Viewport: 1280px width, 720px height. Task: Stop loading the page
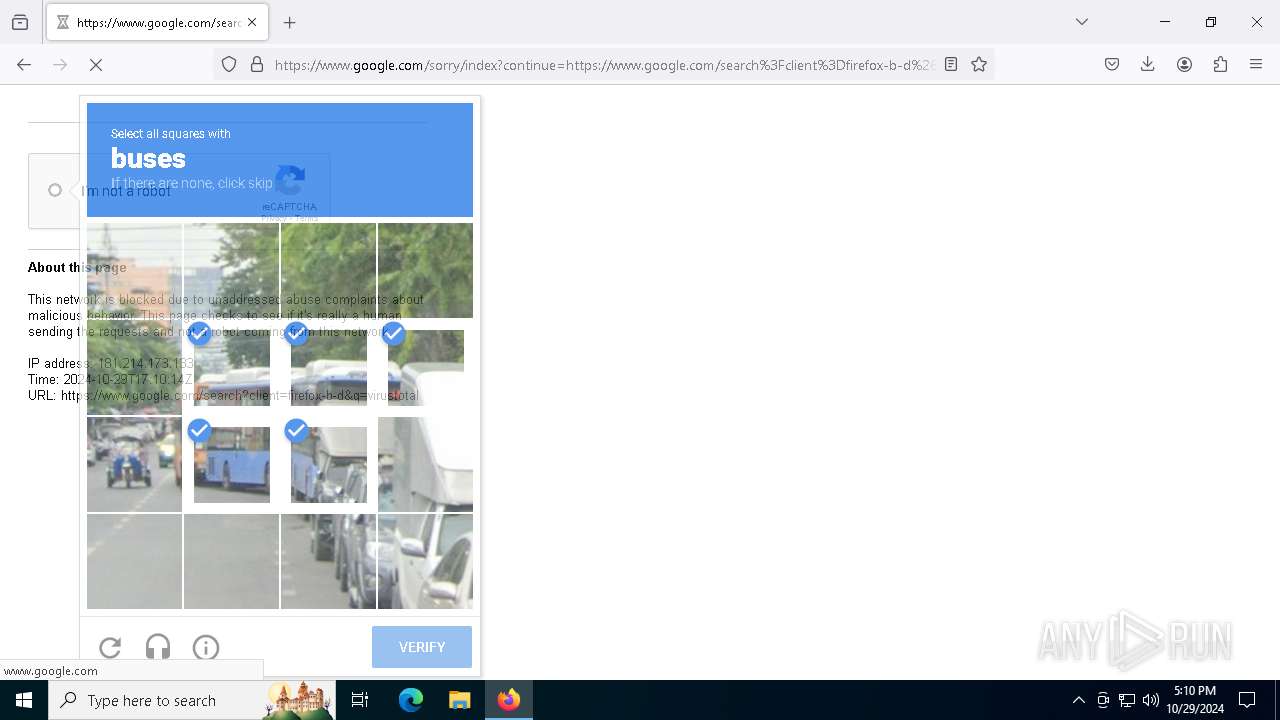pyautogui.click(x=96, y=65)
